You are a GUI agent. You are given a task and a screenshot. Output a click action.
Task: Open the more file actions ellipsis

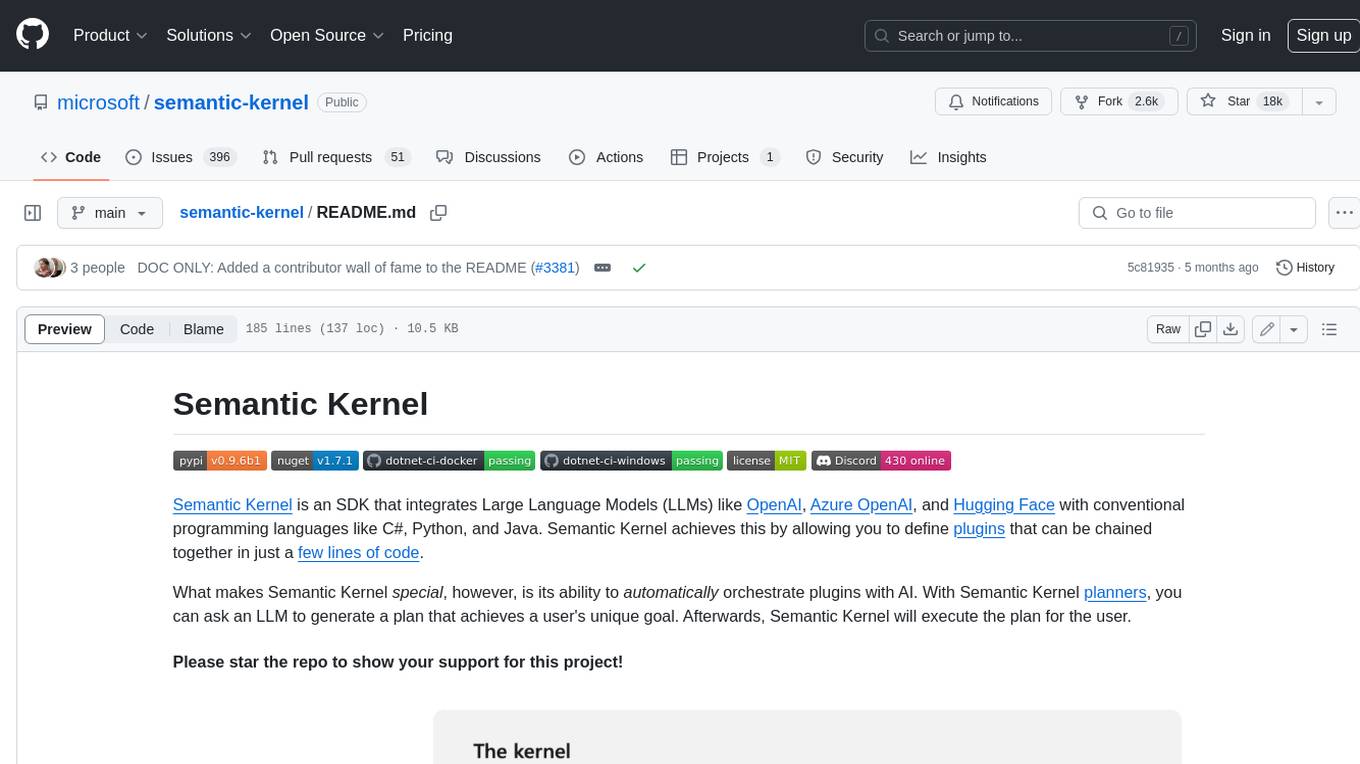(x=1344, y=213)
